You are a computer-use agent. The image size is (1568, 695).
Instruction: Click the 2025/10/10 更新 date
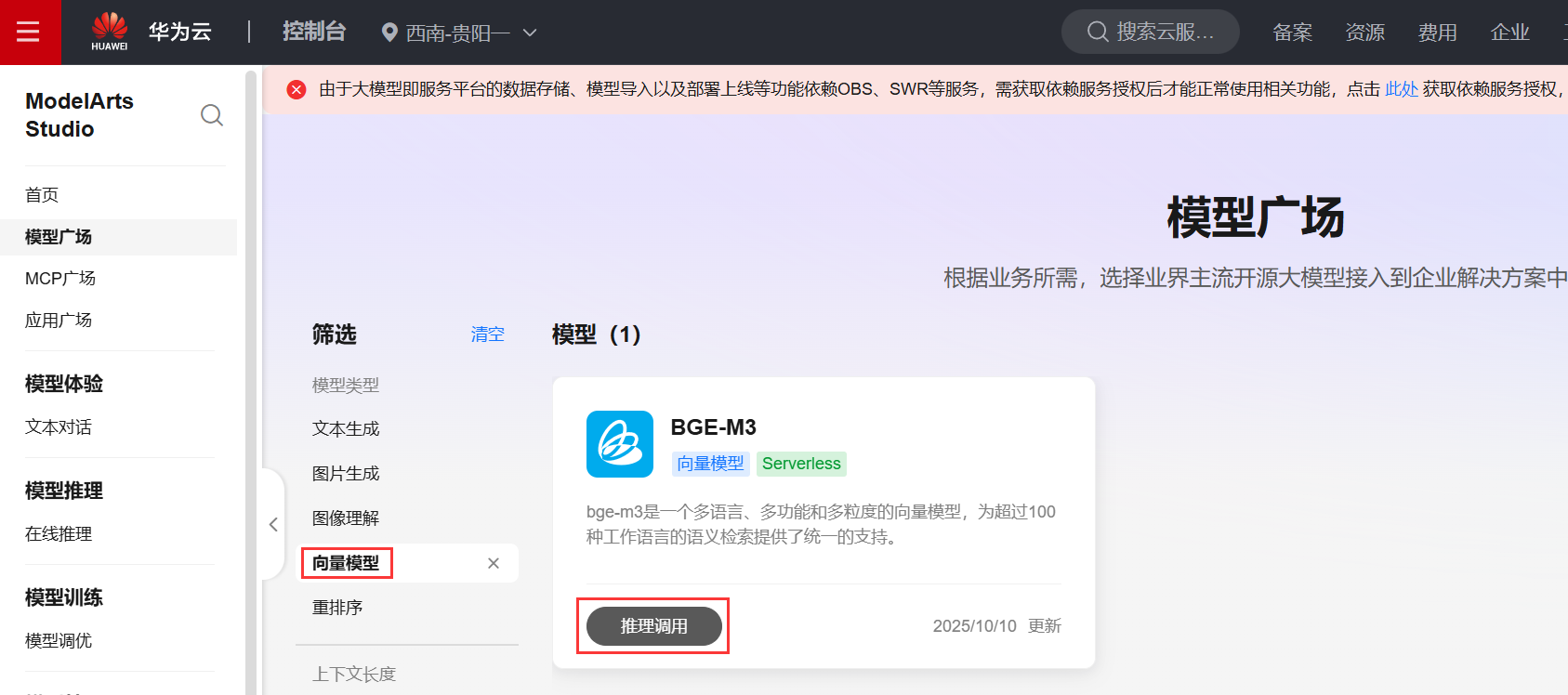pos(997,626)
